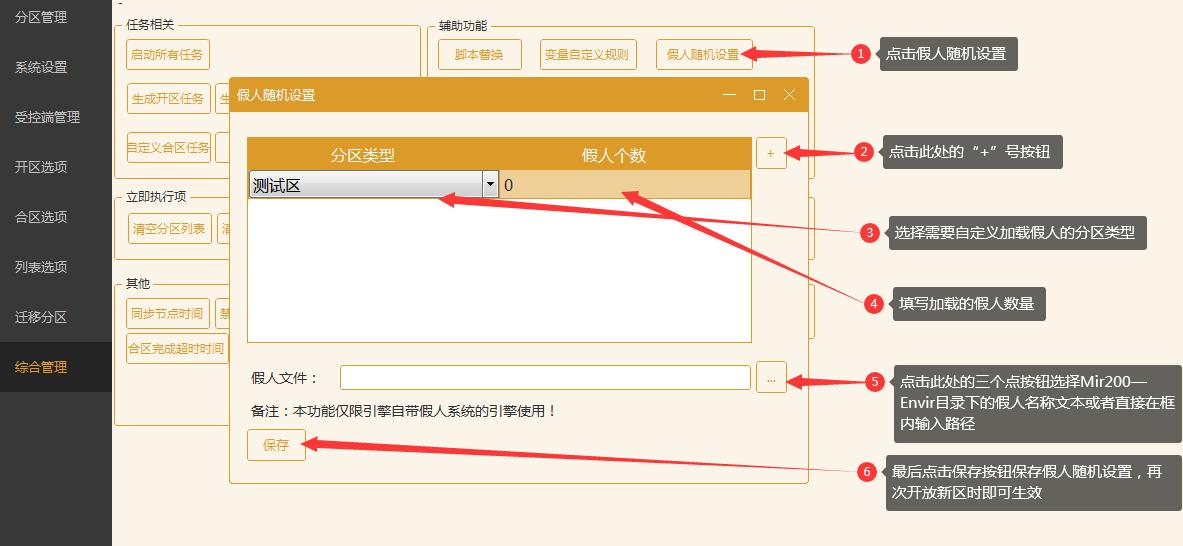Click the three-dot browse button for 假人文件
The width and height of the screenshot is (1183, 546).
(x=770, y=378)
